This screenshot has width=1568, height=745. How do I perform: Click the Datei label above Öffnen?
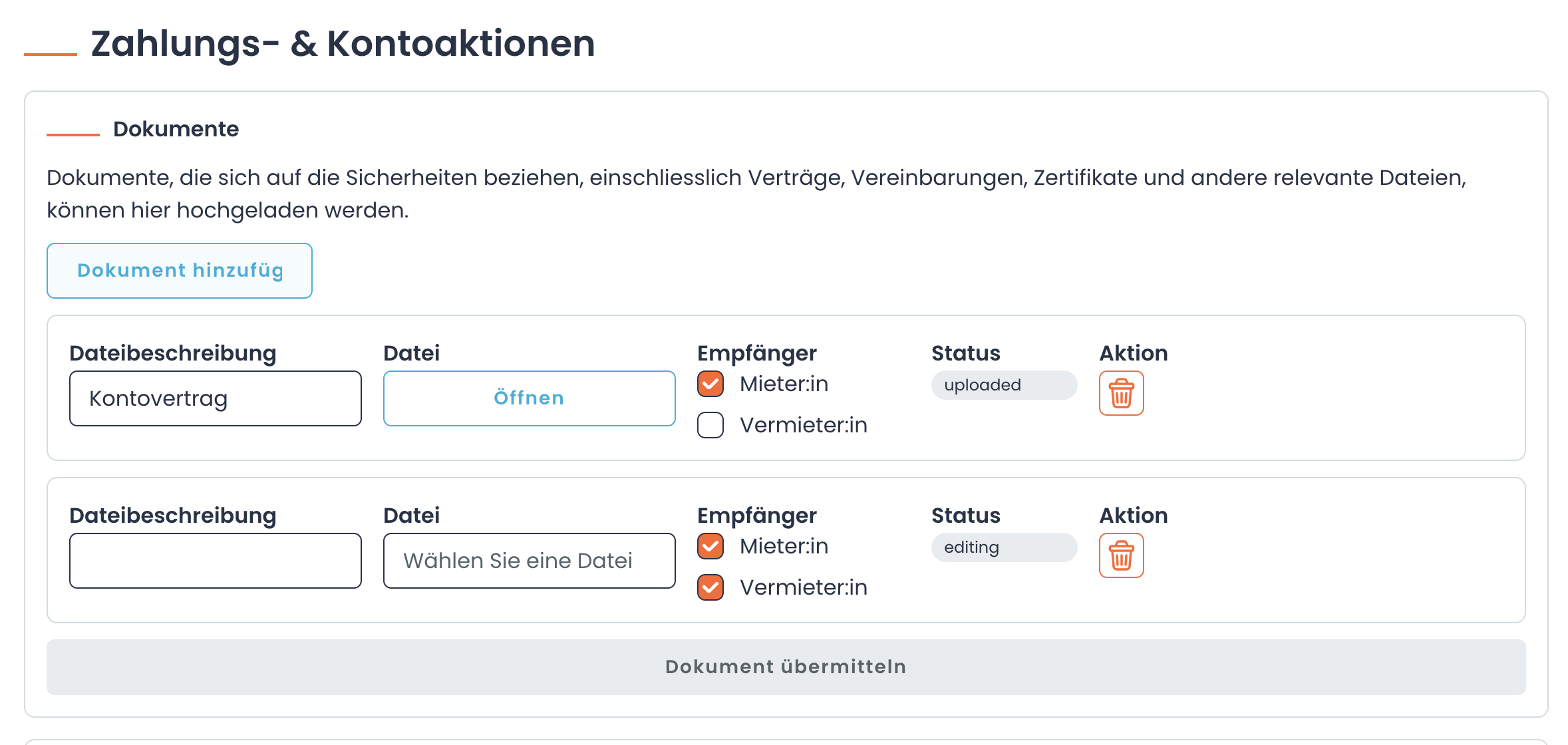point(411,353)
